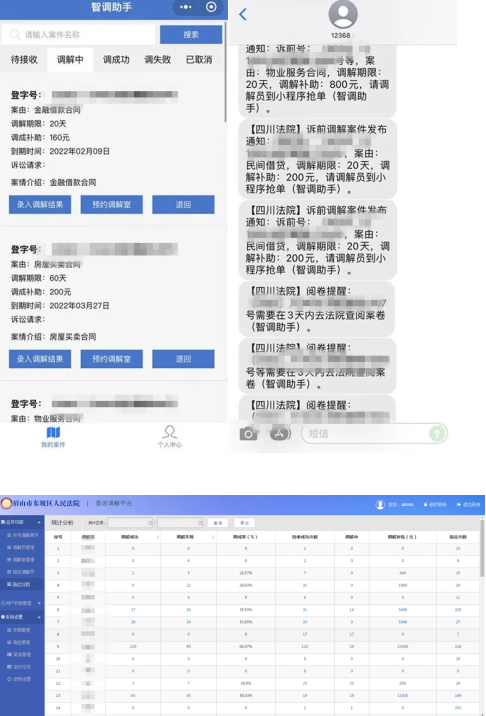Tap the mini-program close circle icon

coord(211,7)
